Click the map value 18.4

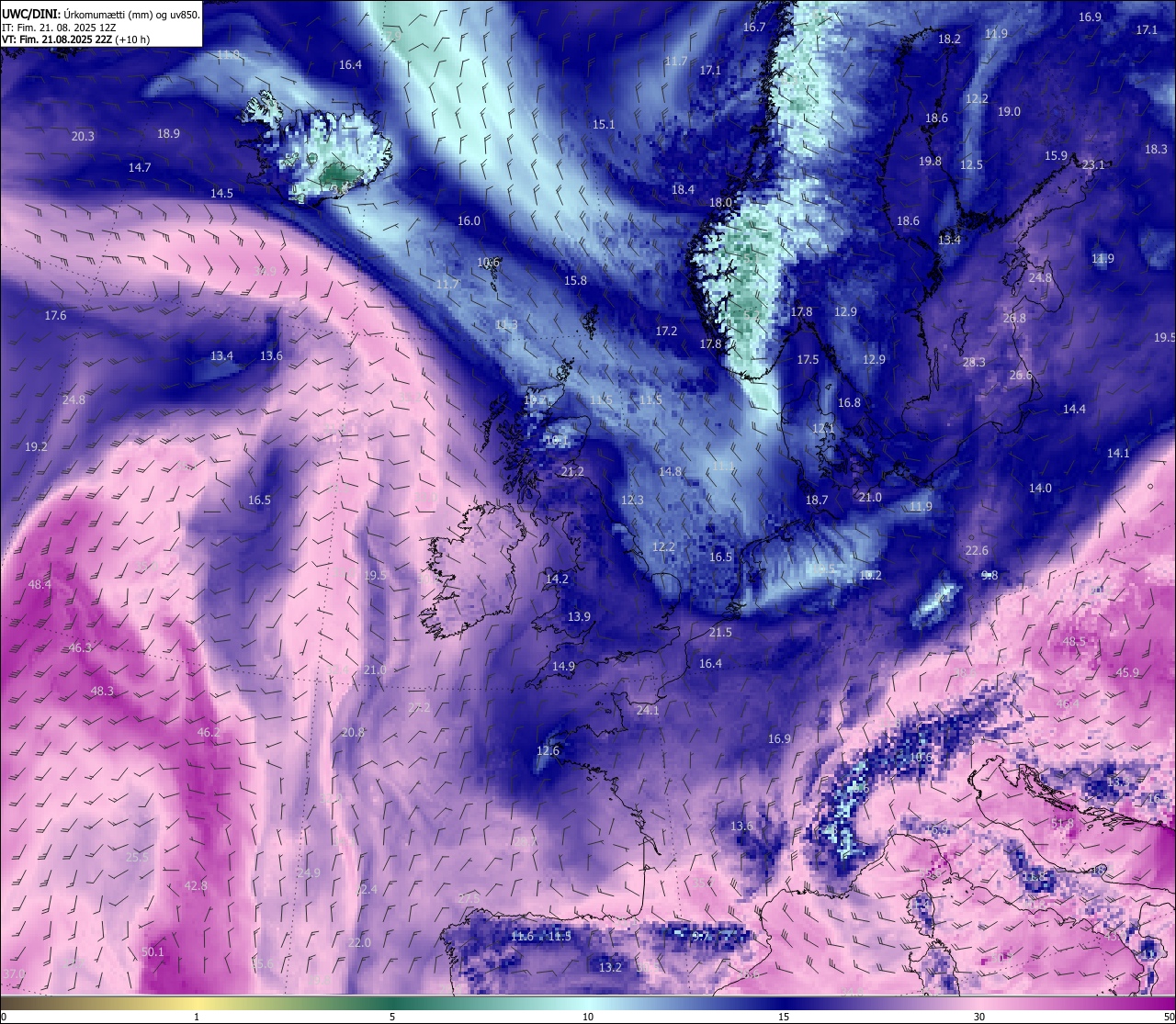click(x=683, y=189)
